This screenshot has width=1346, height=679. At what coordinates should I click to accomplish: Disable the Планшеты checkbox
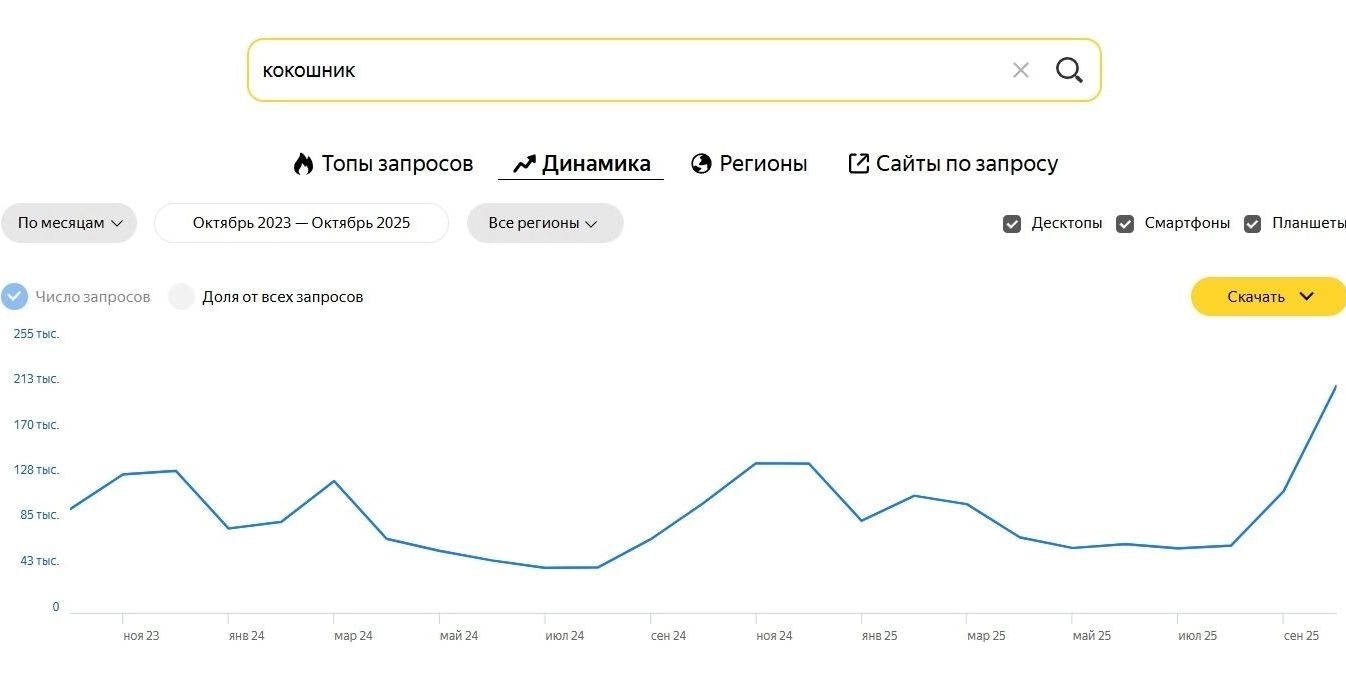[x=1252, y=224]
